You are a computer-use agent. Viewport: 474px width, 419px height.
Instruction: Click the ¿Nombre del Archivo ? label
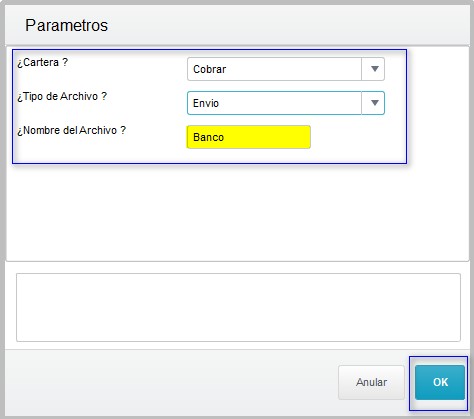[x=72, y=130]
